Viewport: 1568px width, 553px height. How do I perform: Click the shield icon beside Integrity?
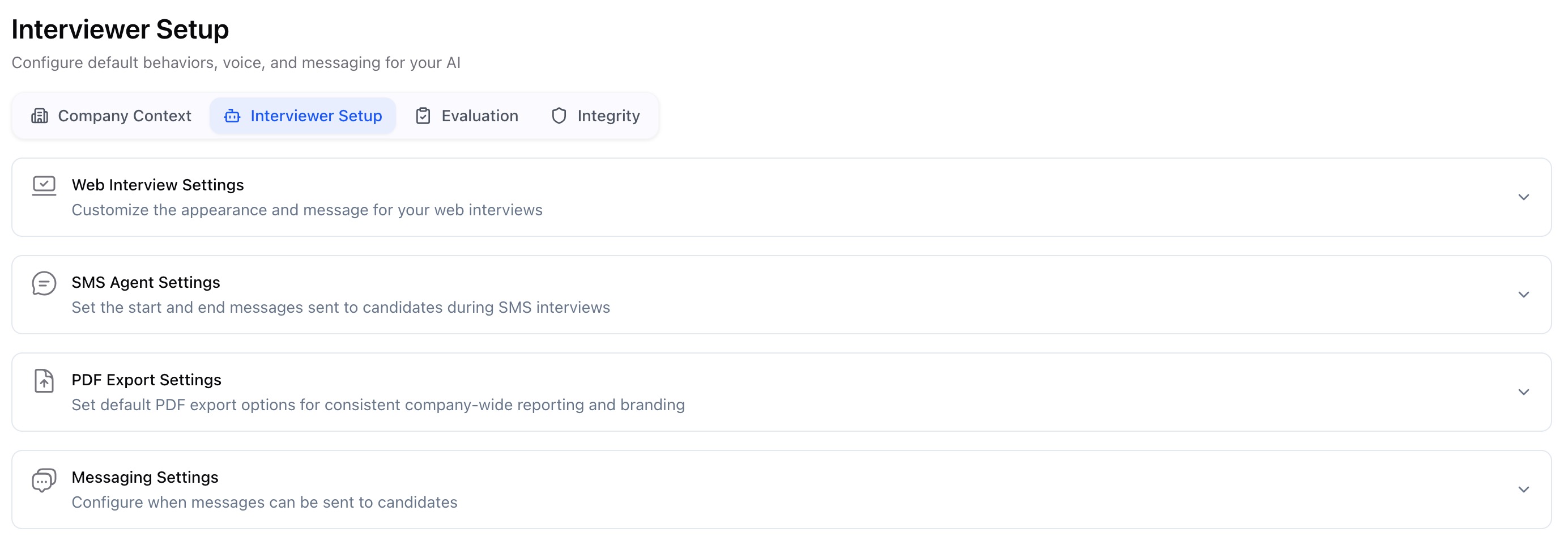pos(559,116)
